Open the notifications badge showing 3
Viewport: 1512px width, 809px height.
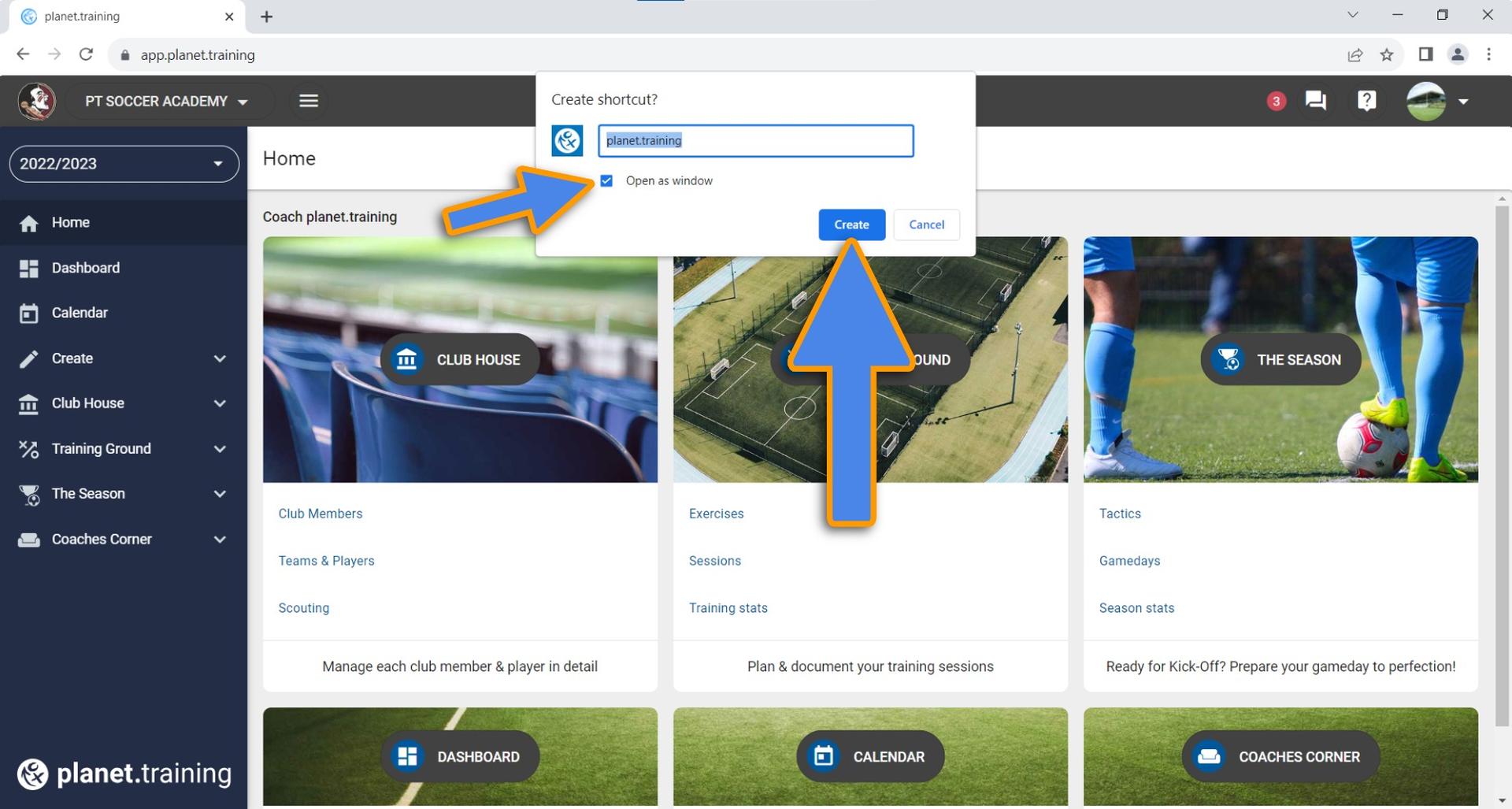pyautogui.click(x=1276, y=101)
